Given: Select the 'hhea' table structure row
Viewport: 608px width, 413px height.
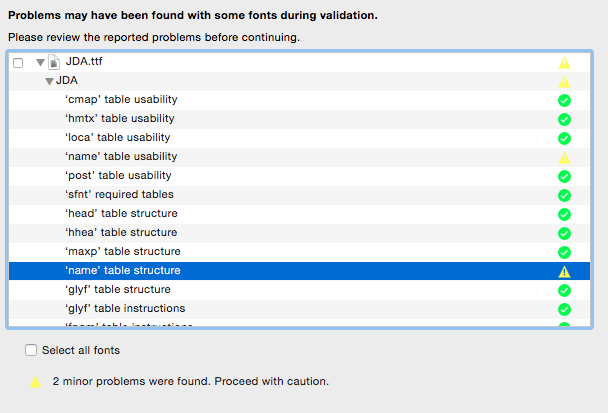Looking at the screenshot, I should (x=299, y=233).
